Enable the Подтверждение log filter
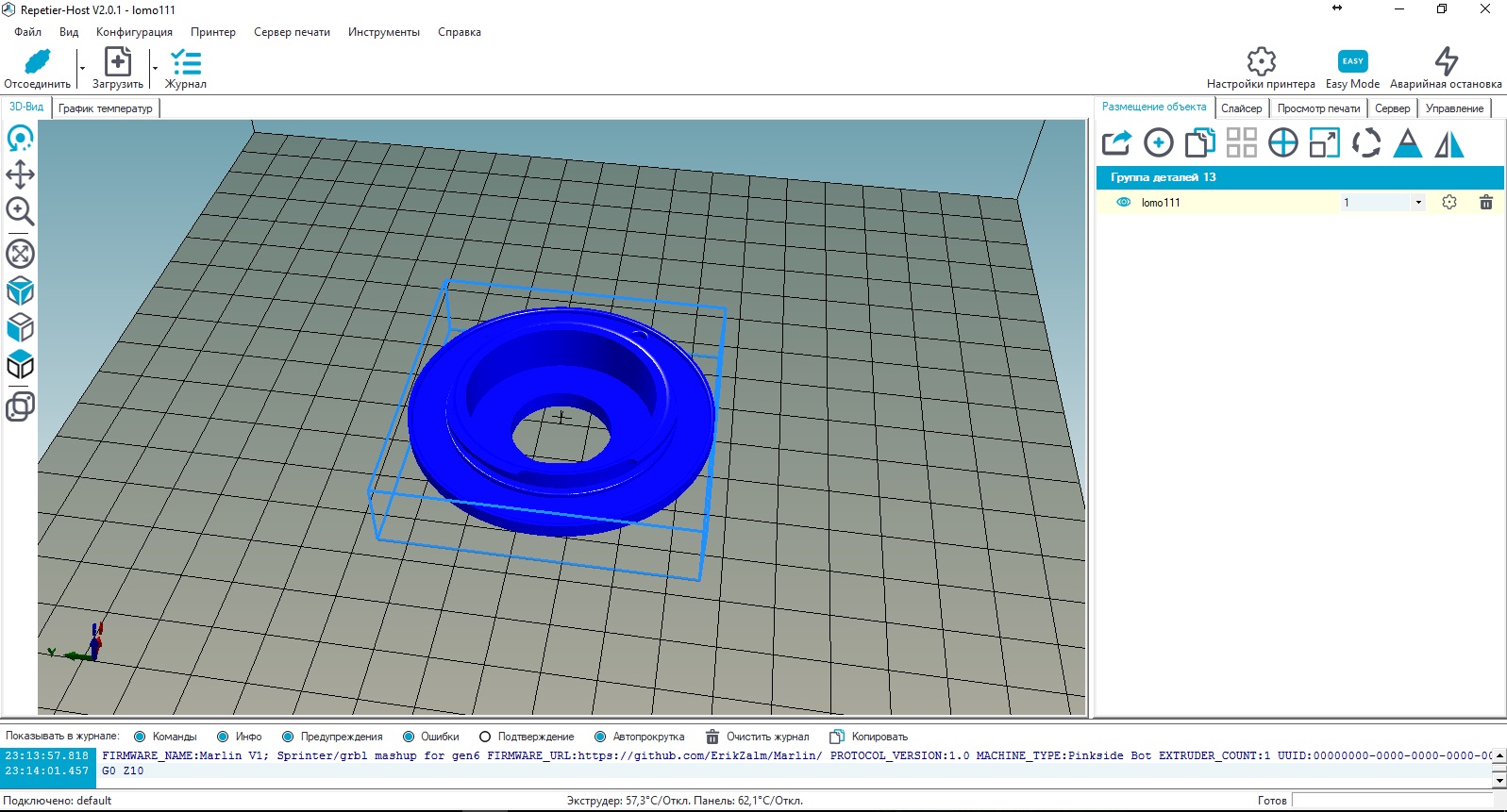 click(485, 737)
